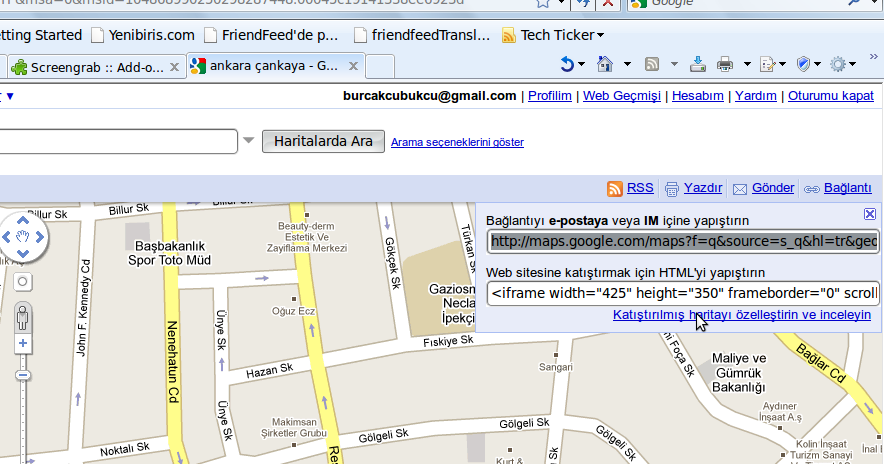Open the Hesabım account link
The image size is (884, 464).
(x=698, y=96)
